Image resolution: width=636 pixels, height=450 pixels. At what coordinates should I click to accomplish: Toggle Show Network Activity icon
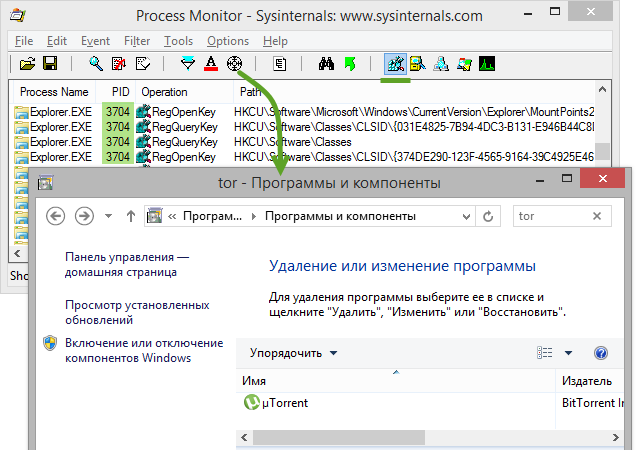pos(441,64)
